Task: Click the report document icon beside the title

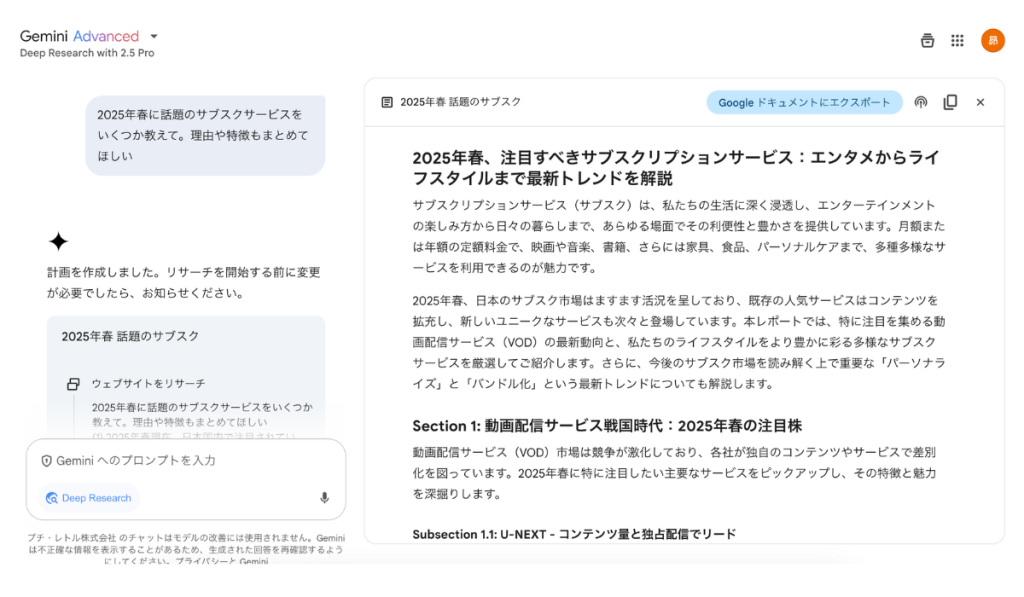Action: pos(387,103)
